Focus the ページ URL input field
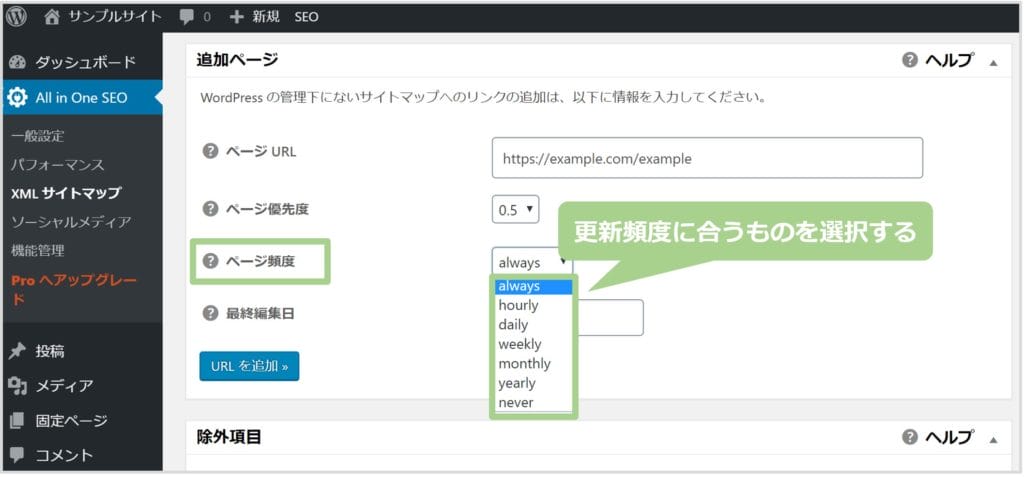 (x=707, y=157)
